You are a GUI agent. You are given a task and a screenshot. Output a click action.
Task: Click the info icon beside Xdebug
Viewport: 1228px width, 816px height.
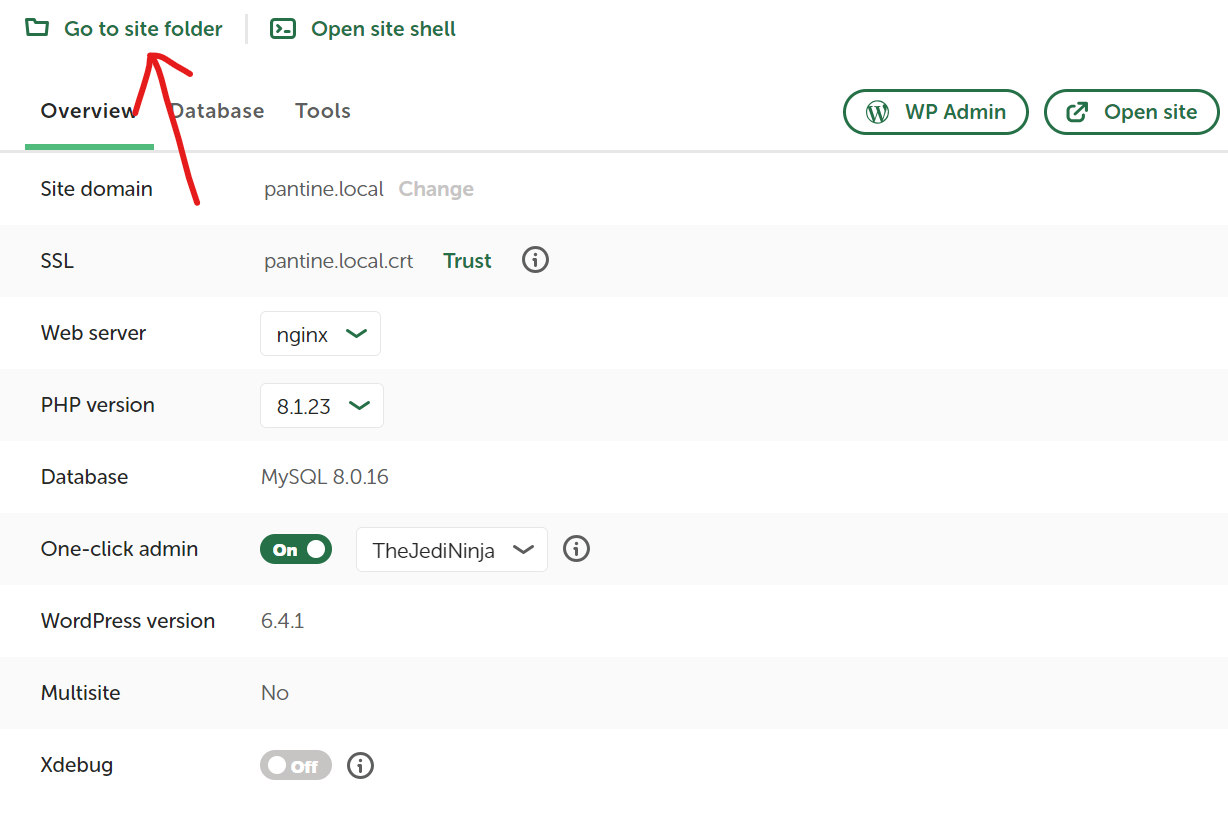pos(360,765)
